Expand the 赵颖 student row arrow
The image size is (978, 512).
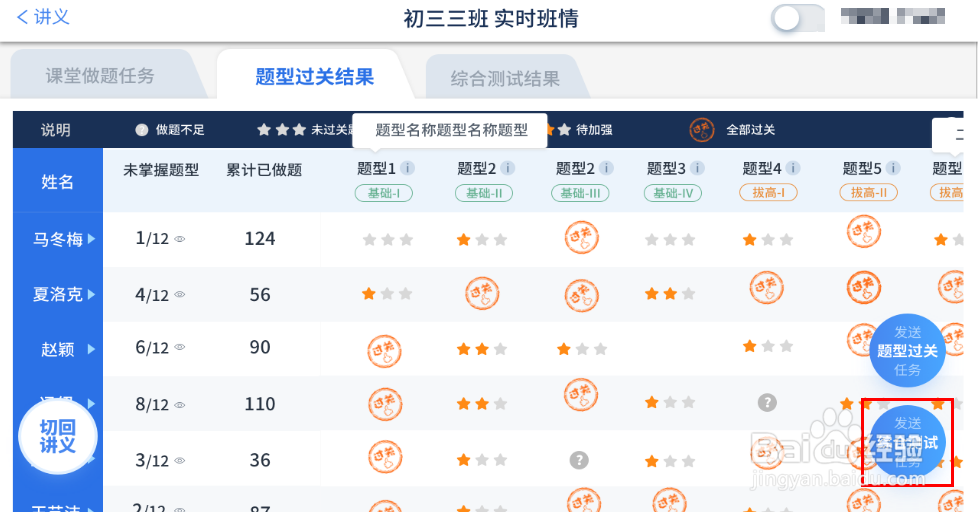click(92, 349)
